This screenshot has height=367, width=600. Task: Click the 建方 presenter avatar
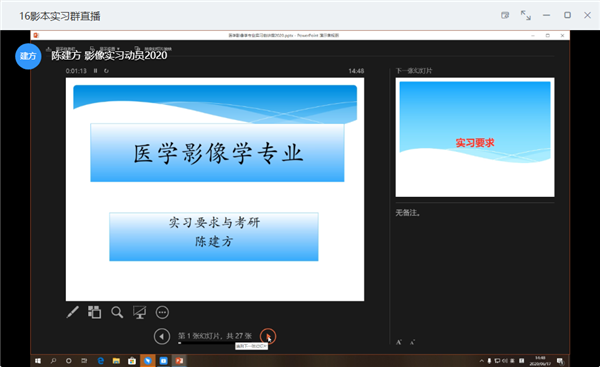click(x=28, y=56)
